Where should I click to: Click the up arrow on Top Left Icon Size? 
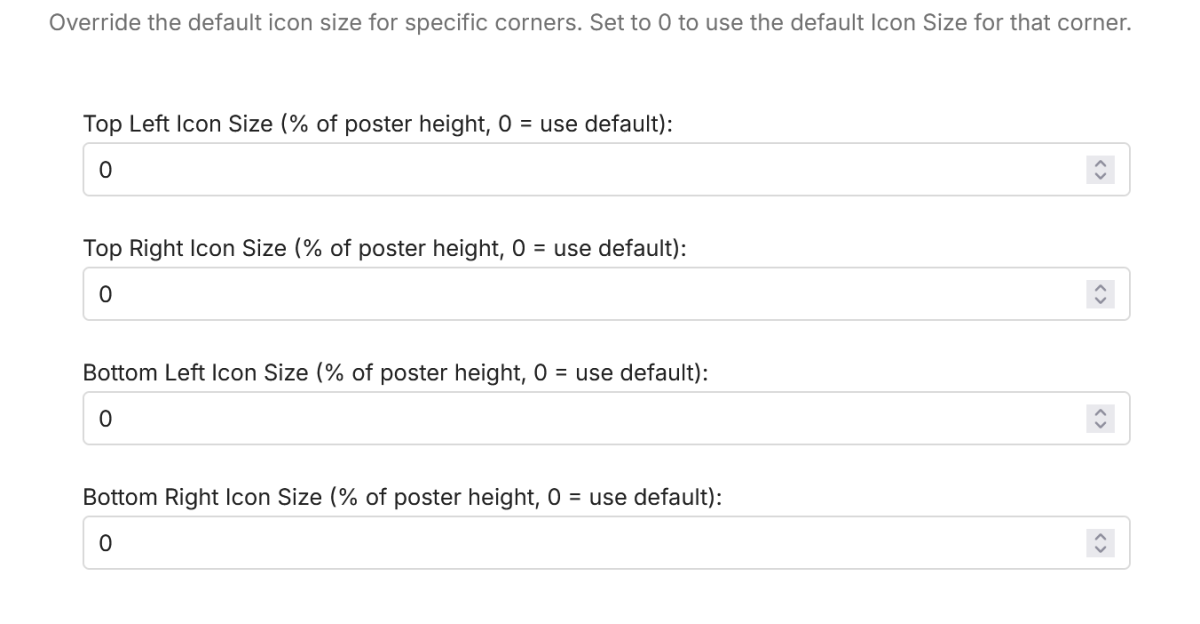click(x=1101, y=164)
